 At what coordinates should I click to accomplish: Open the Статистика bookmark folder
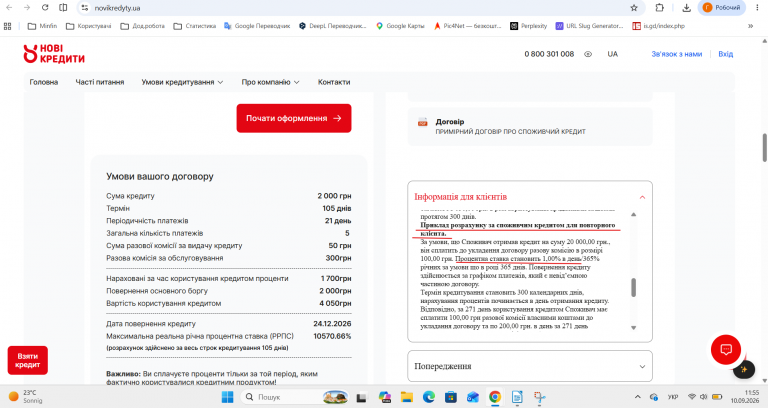click(x=195, y=26)
